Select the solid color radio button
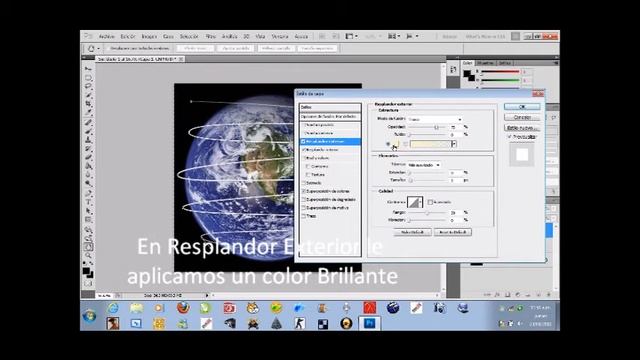Image resolution: width=640 pixels, height=360 pixels. 388,144
